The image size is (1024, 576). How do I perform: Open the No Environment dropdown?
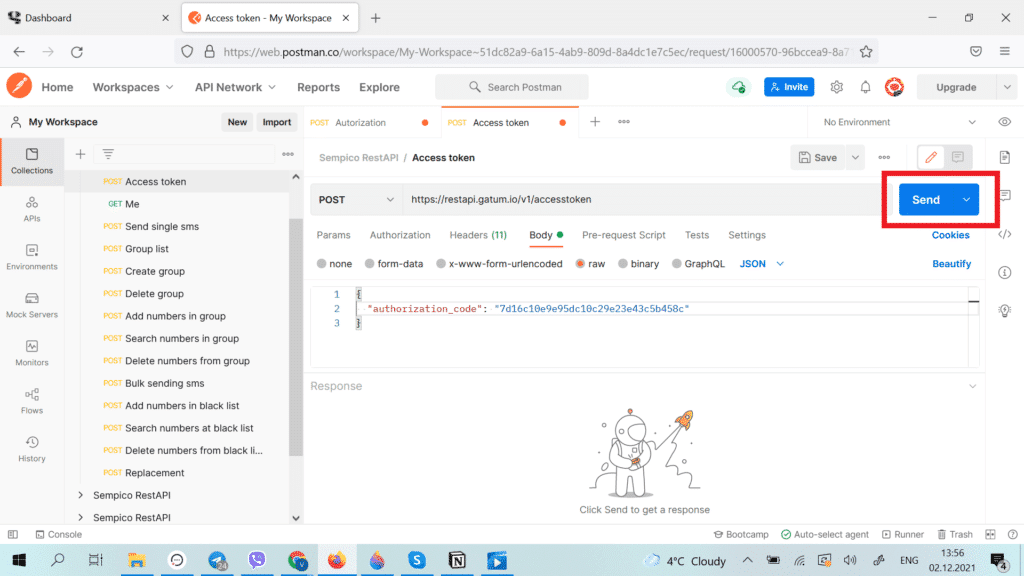coord(899,122)
